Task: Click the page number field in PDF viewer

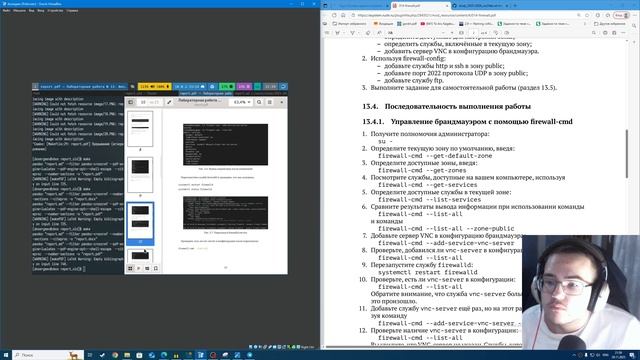Action: [x=143, y=102]
